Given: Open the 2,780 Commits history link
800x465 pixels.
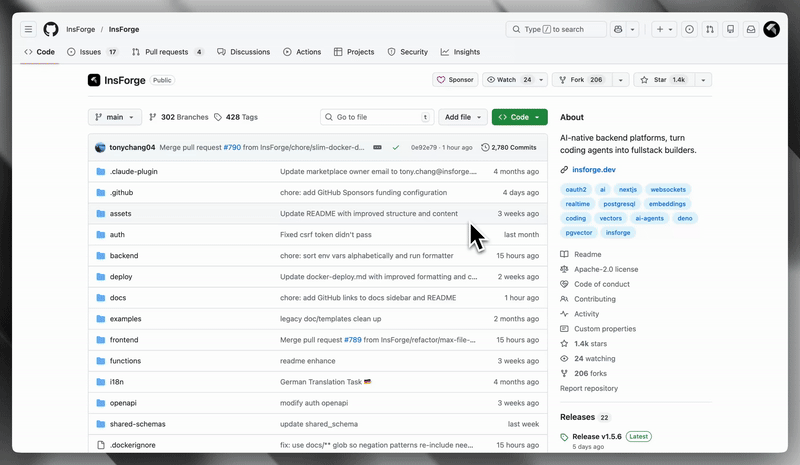Looking at the screenshot, I should coord(508,147).
